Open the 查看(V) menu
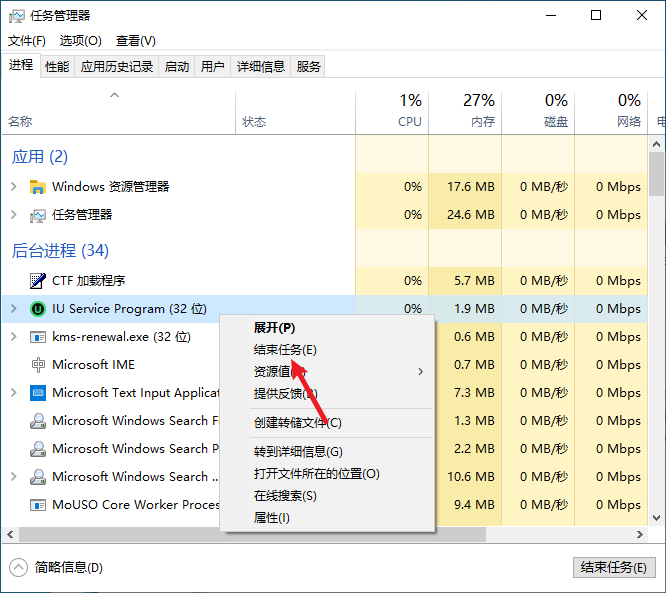 coord(136,41)
